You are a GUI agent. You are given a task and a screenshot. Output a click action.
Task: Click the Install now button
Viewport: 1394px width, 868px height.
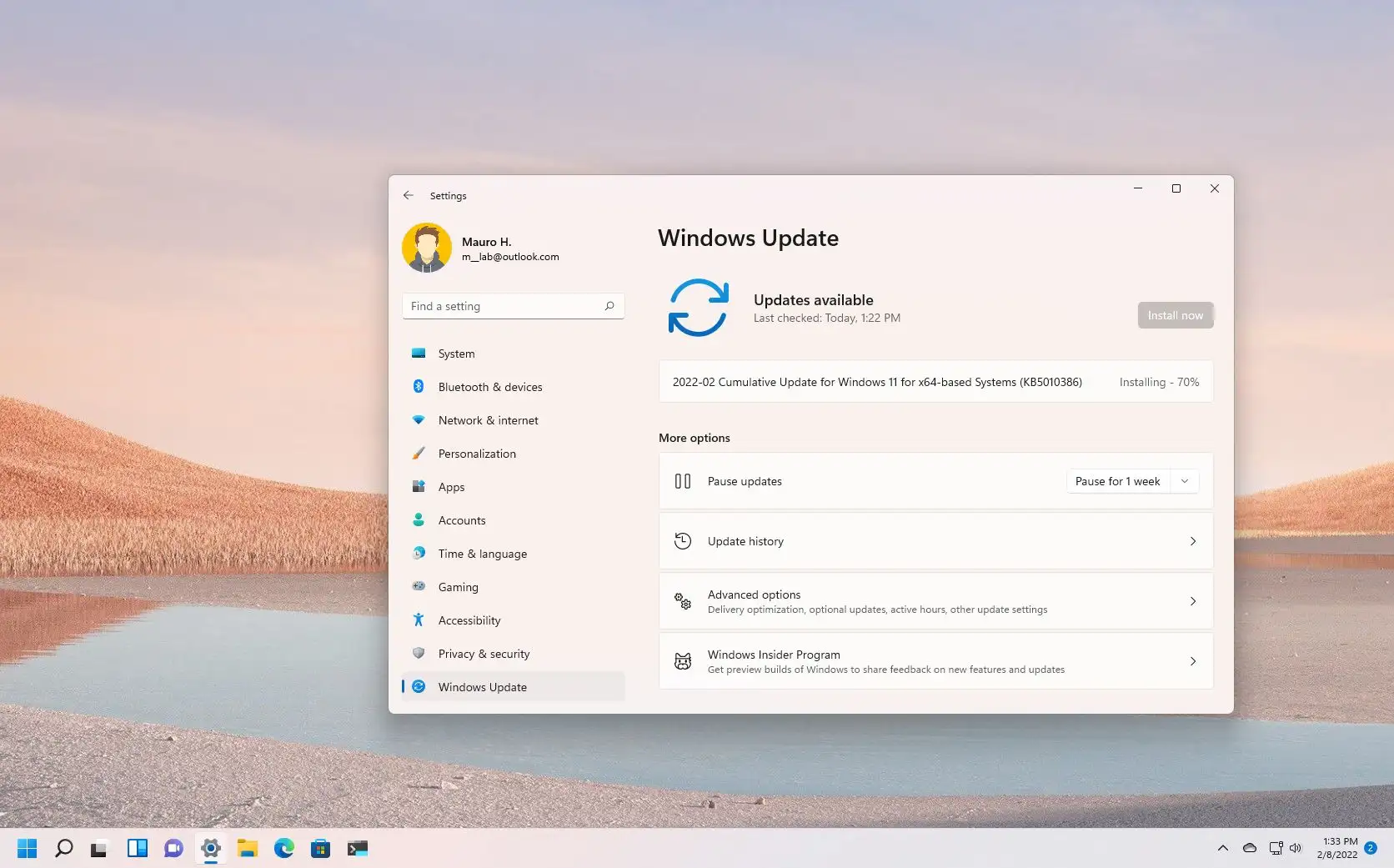pyautogui.click(x=1176, y=315)
